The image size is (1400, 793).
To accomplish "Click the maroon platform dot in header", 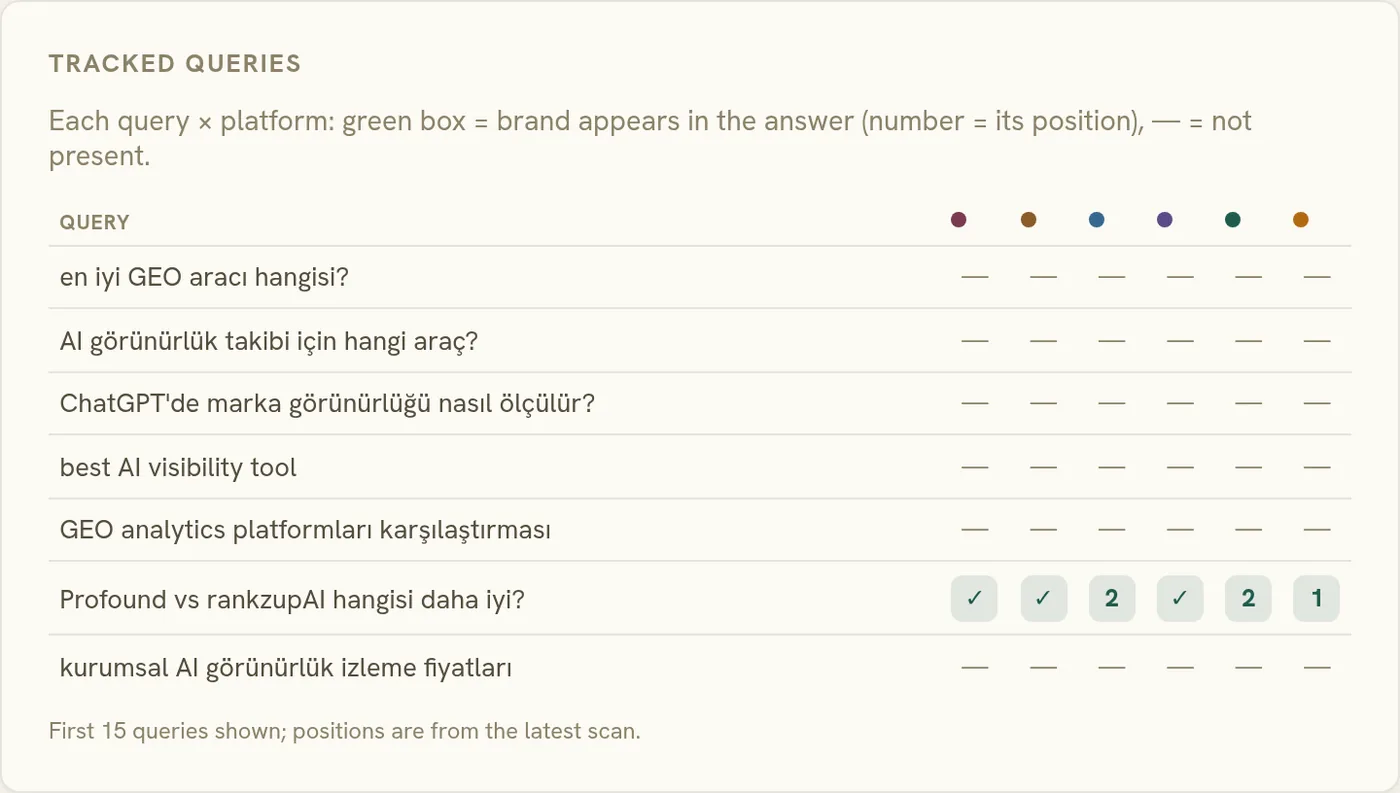I will (959, 220).
